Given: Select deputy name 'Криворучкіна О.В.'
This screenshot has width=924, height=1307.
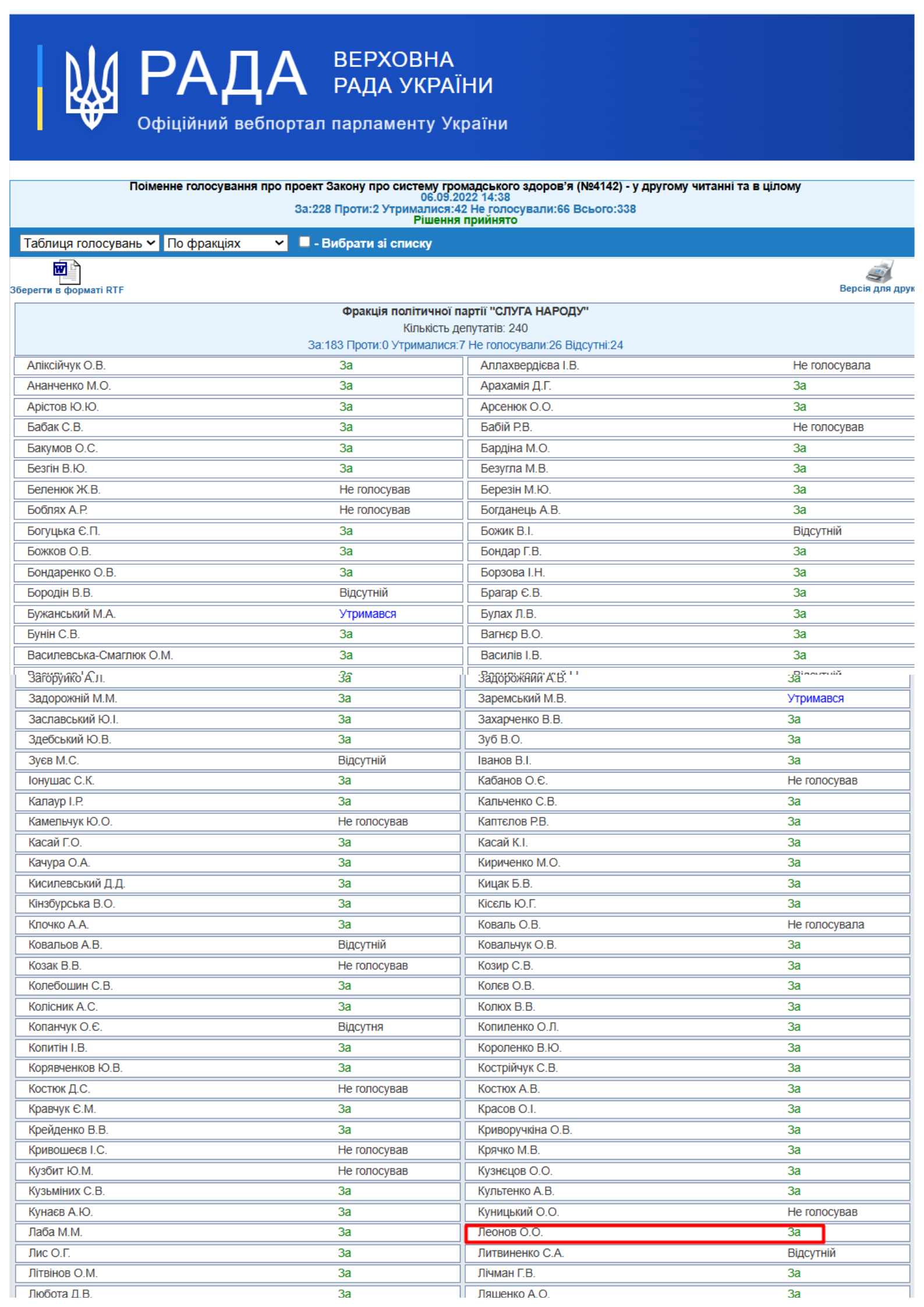Looking at the screenshot, I should click(x=525, y=1129).
